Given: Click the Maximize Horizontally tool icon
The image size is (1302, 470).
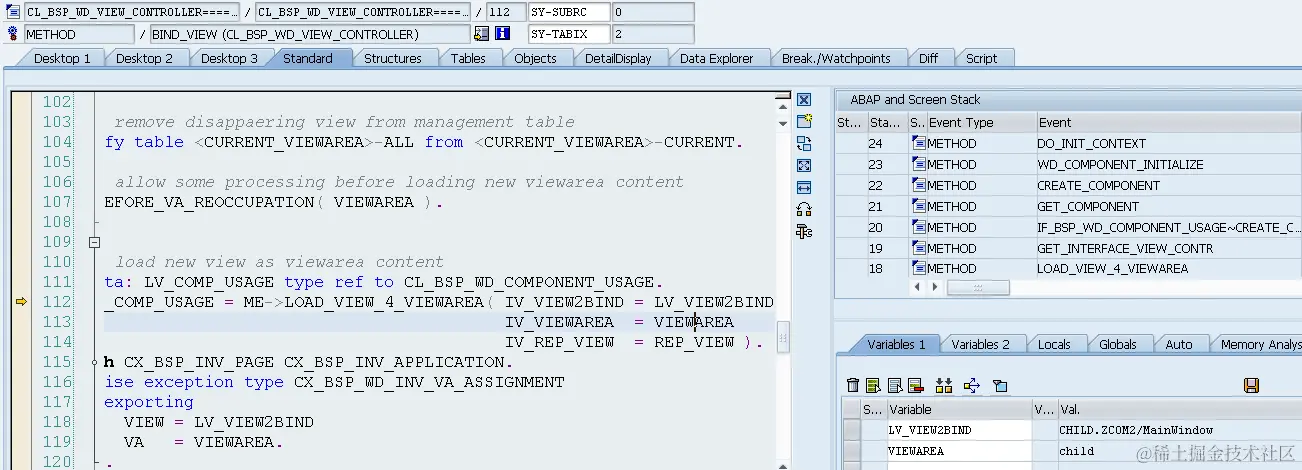Looking at the screenshot, I should [804, 187].
